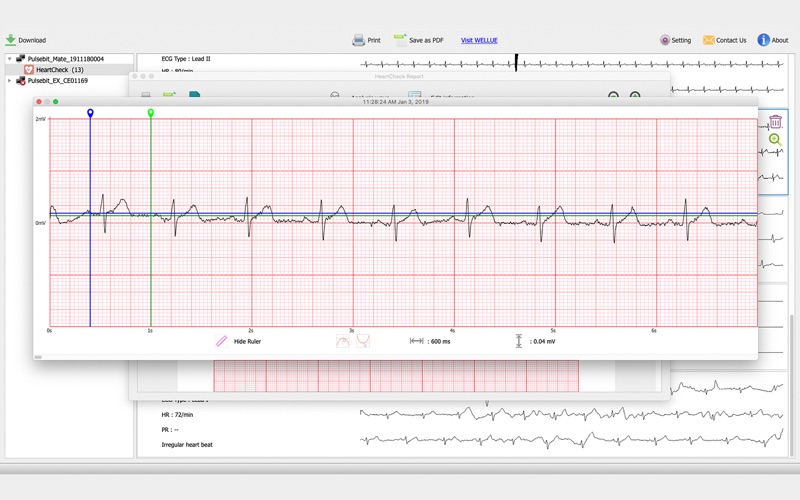The width and height of the screenshot is (800, 500).
Task: Open the About info icon
Action: coord(763,40)
